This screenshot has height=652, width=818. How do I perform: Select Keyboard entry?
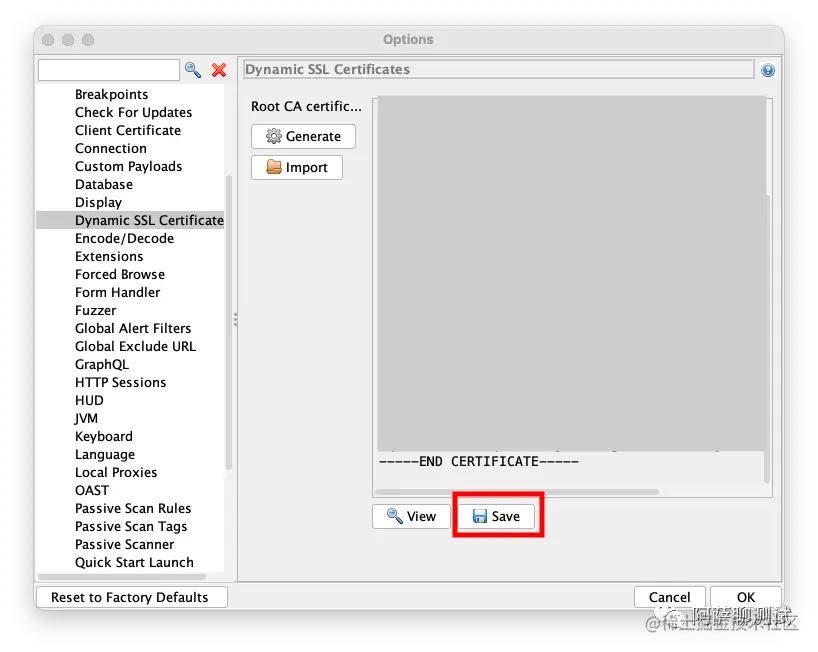point(104,437)
